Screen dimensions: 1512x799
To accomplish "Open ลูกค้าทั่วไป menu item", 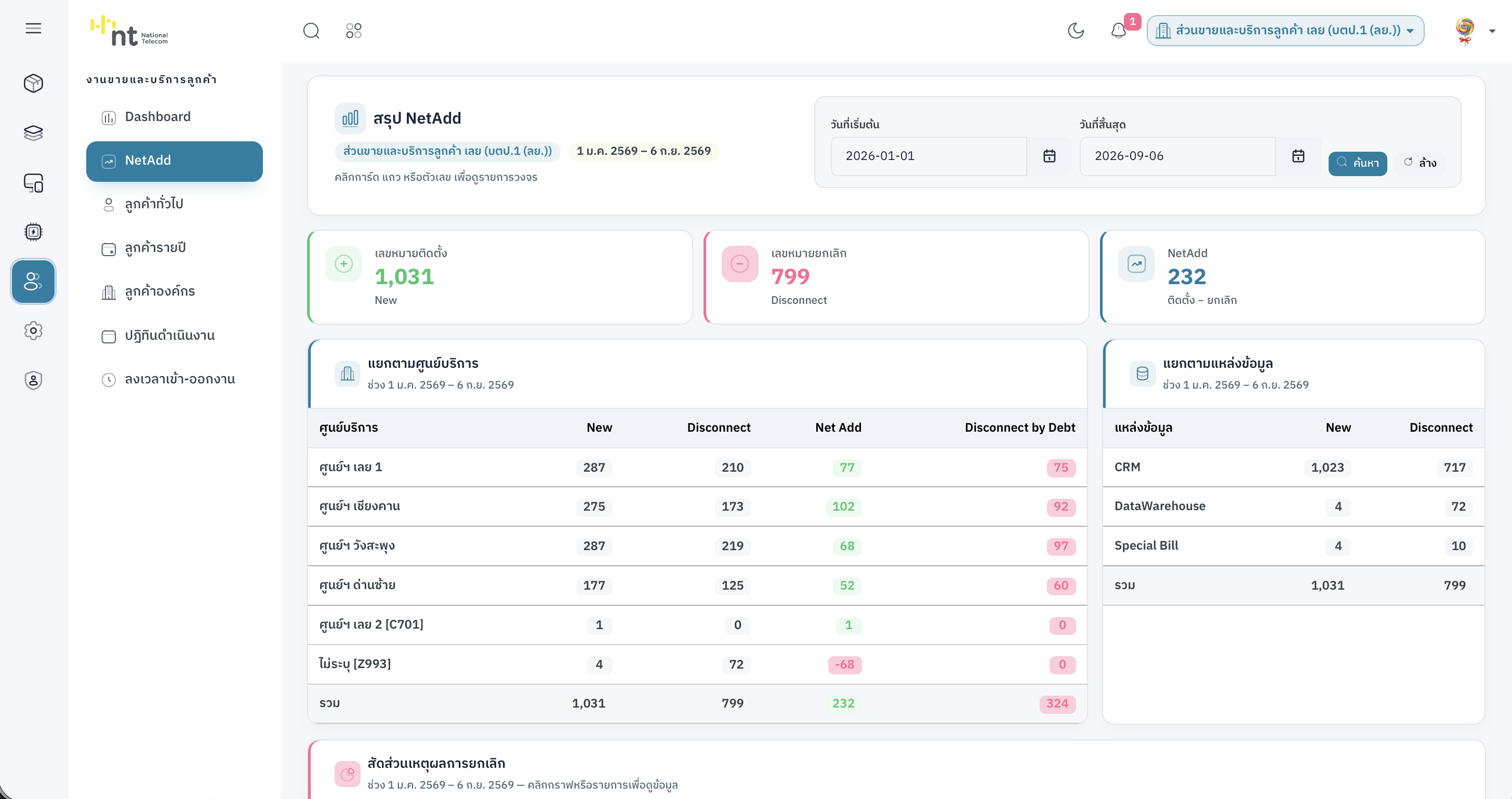I will pyautogui.click(x=175, y=204).
